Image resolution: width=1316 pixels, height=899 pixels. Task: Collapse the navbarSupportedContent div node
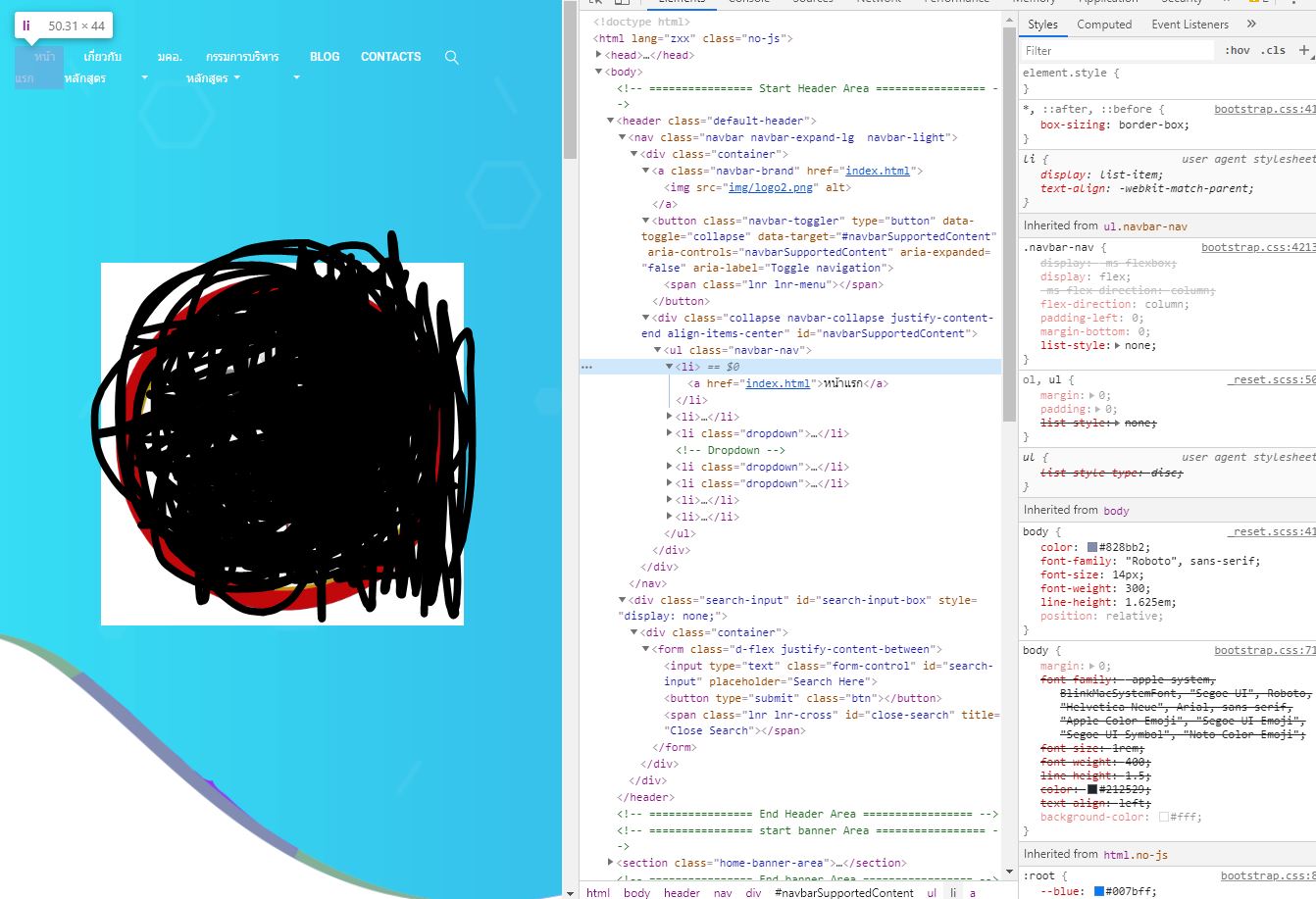pos(645,318)
